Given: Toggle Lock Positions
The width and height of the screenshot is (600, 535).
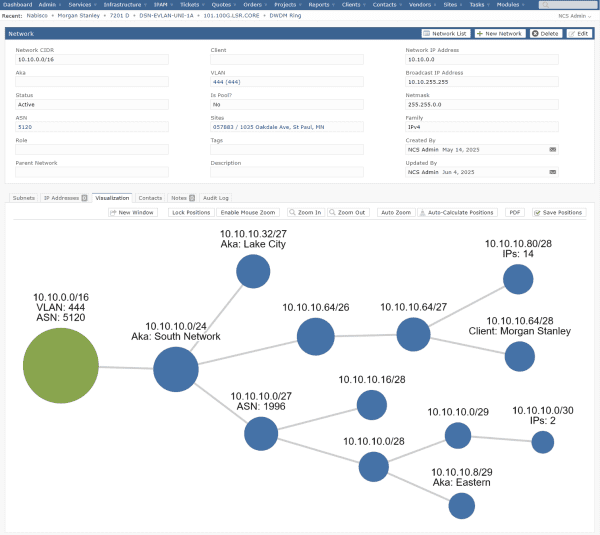Looking at the screenshot, I should tap(190, 213).
